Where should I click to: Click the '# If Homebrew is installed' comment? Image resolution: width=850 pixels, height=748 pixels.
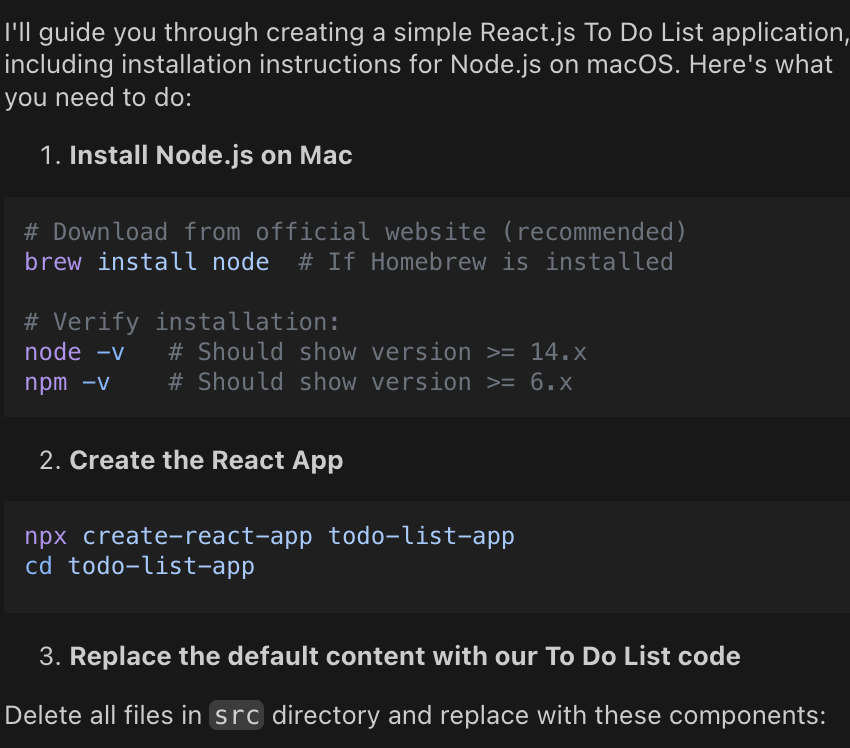click(x=486, y=262)
